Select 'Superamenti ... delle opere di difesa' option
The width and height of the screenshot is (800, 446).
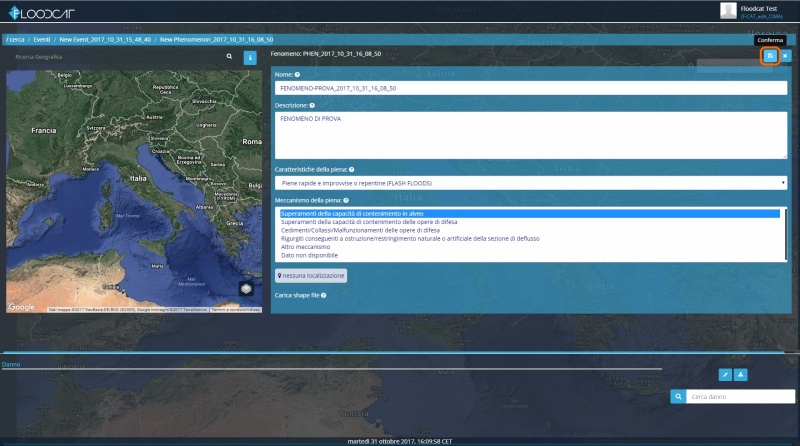(x=369, y=222)
